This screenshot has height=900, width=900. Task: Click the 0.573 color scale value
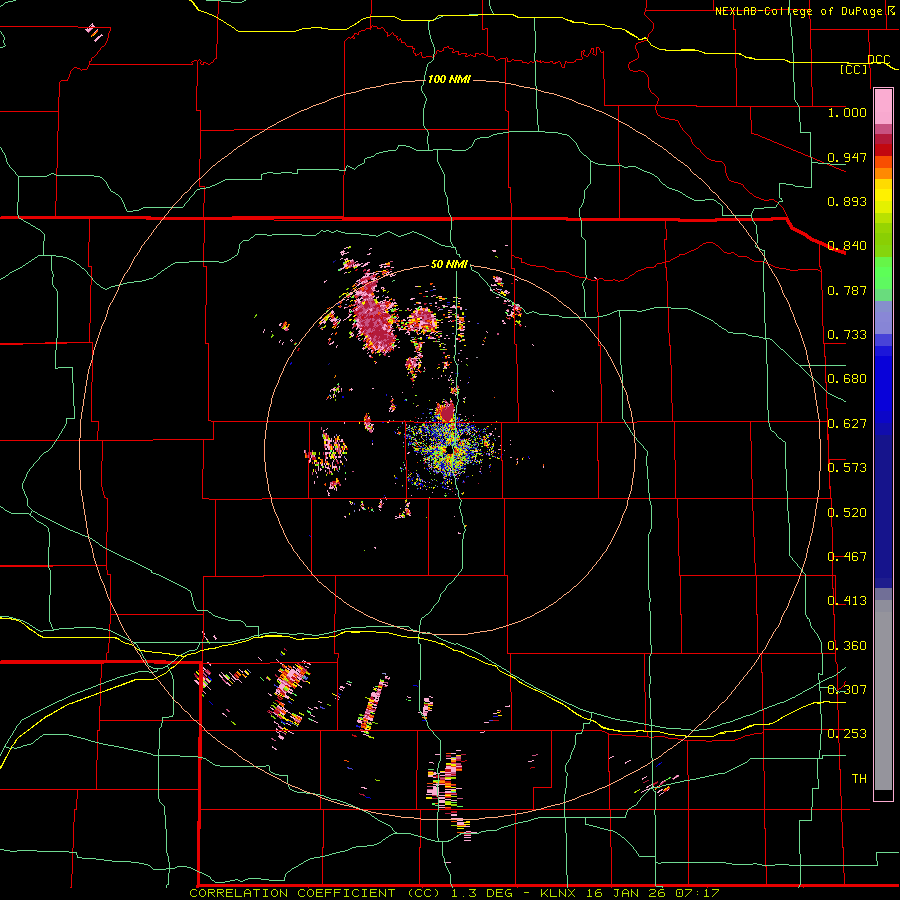[x=847, y=468]
